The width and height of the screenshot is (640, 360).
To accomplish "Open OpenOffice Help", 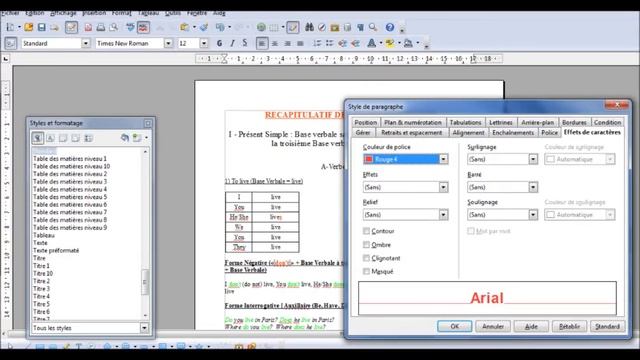I will tap(390, 27).
